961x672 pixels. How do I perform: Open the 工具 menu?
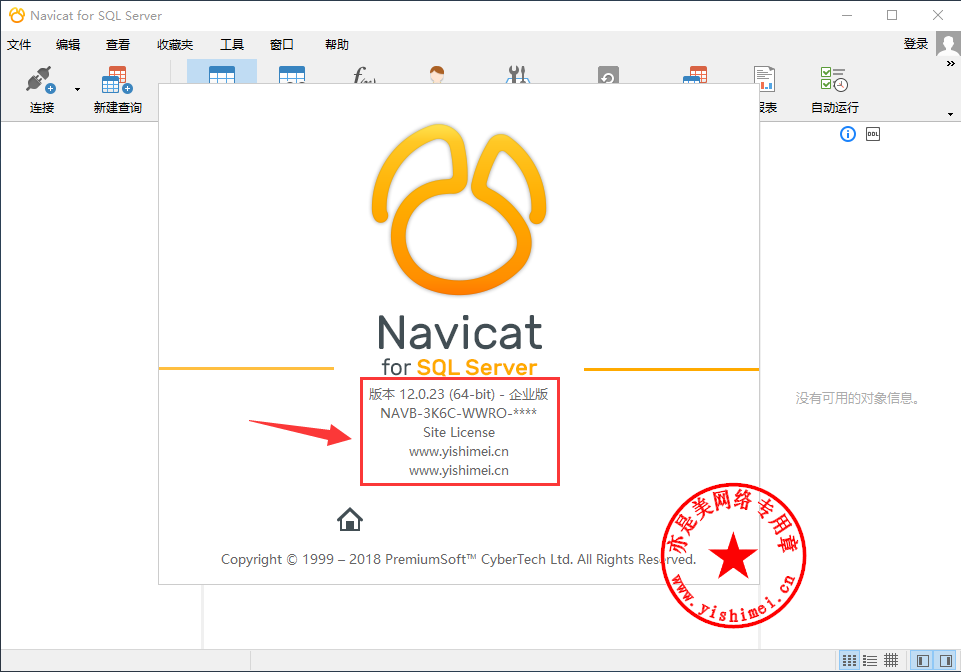point(232,45)
